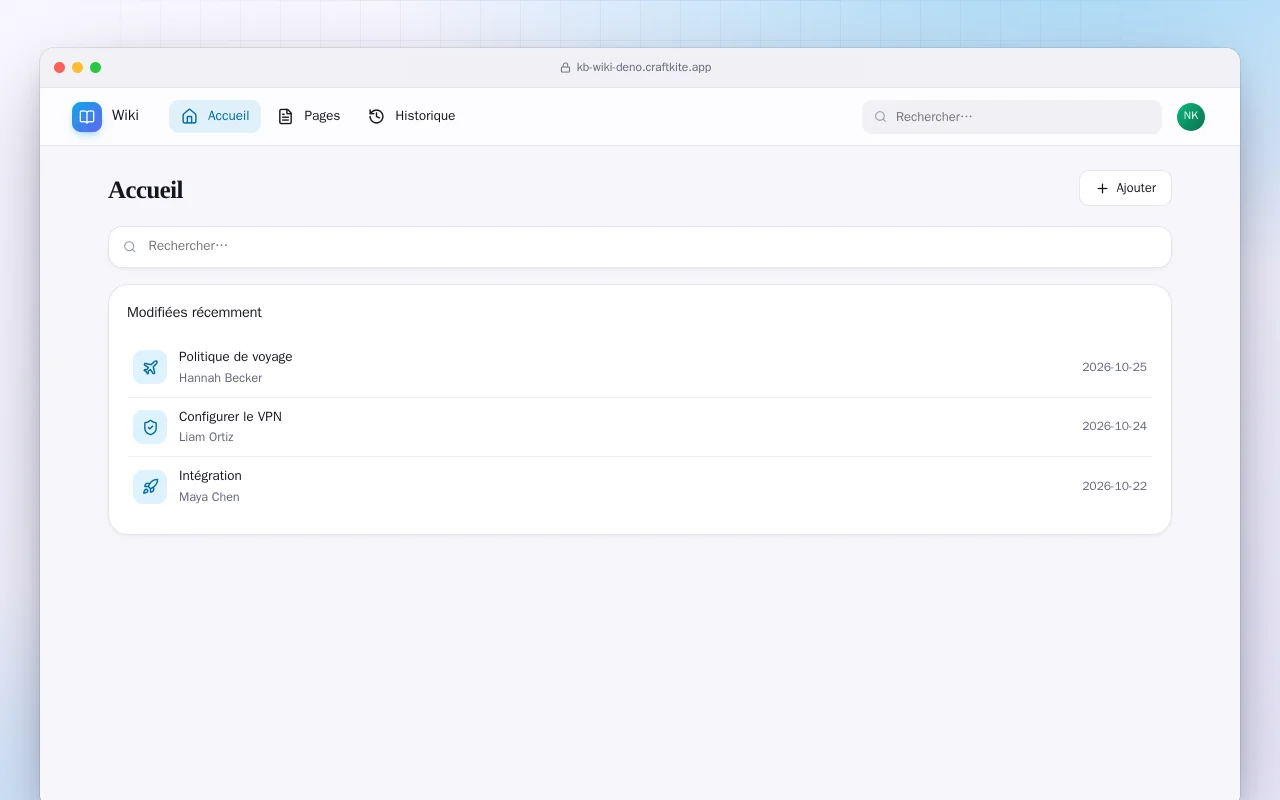1280x800 pixels.
Task: Click the history clock icon beside Historique
Action: pos(377,116)
